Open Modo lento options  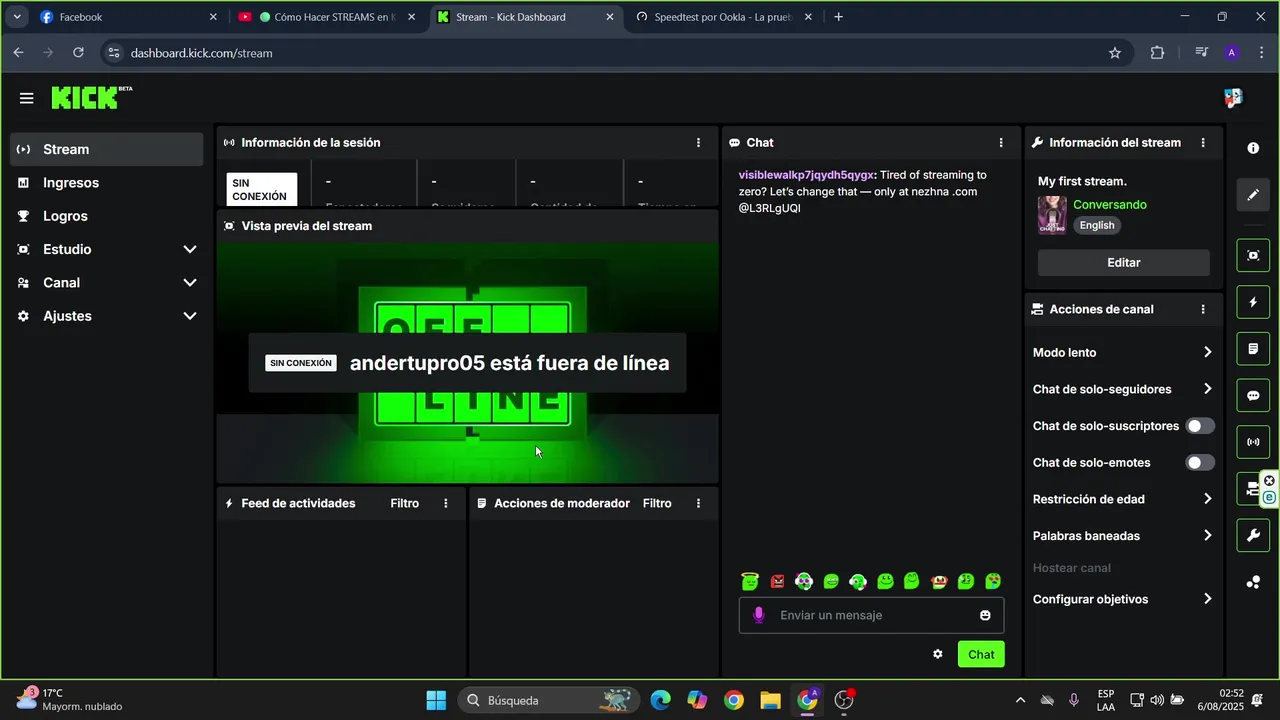click(1123, 352)
